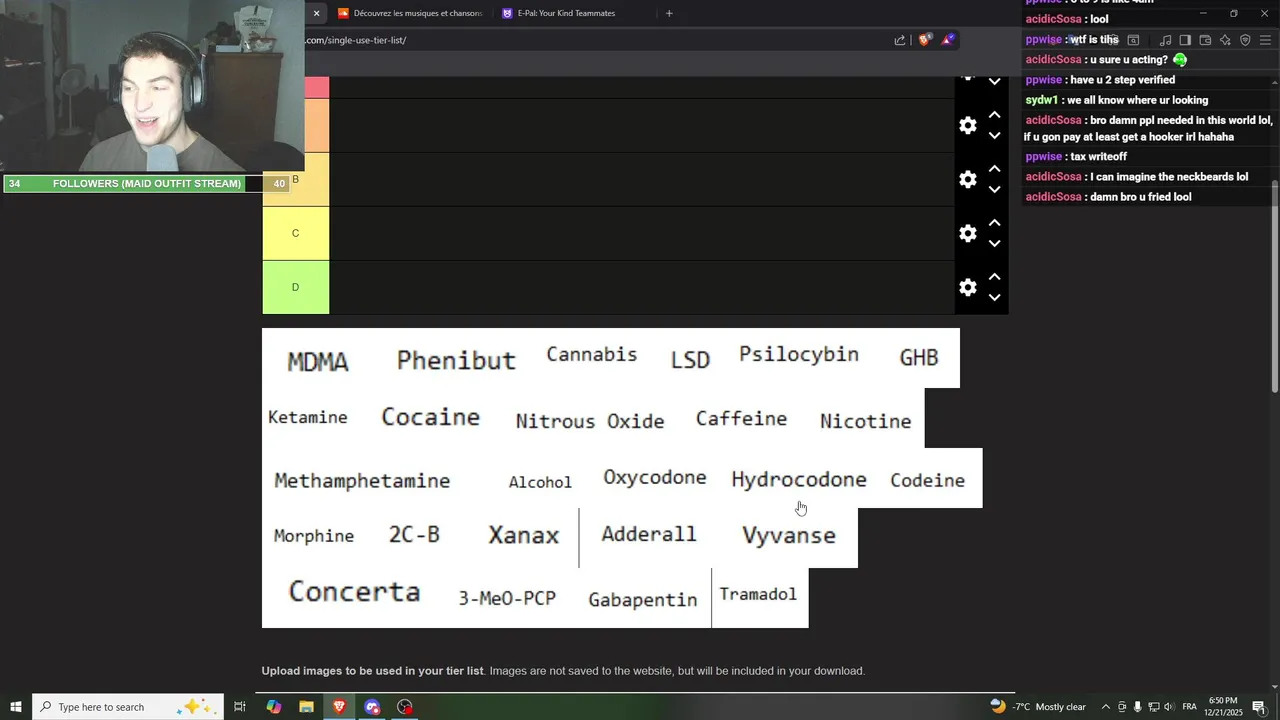Move the B tier row up
Image resolution: width=1280 pixels, height=720 pixels.
coord(994,169)
